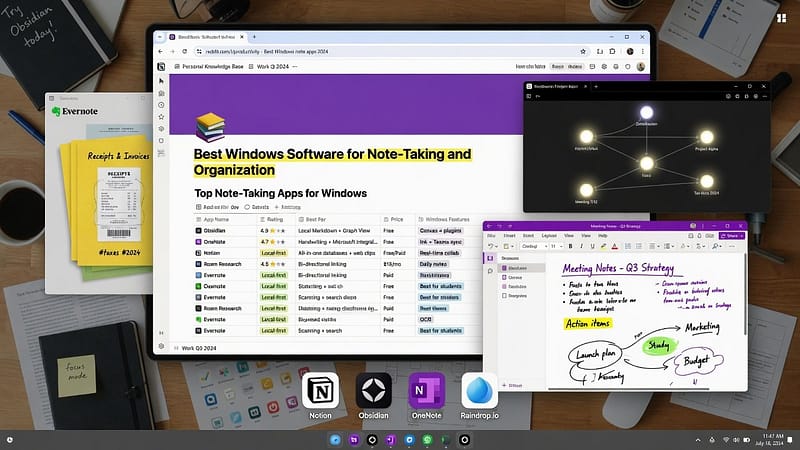This screenshot has width=800, height=450.
Task: Open settings gear at Notion sidebar bottom
Action: tap(161, 346)
